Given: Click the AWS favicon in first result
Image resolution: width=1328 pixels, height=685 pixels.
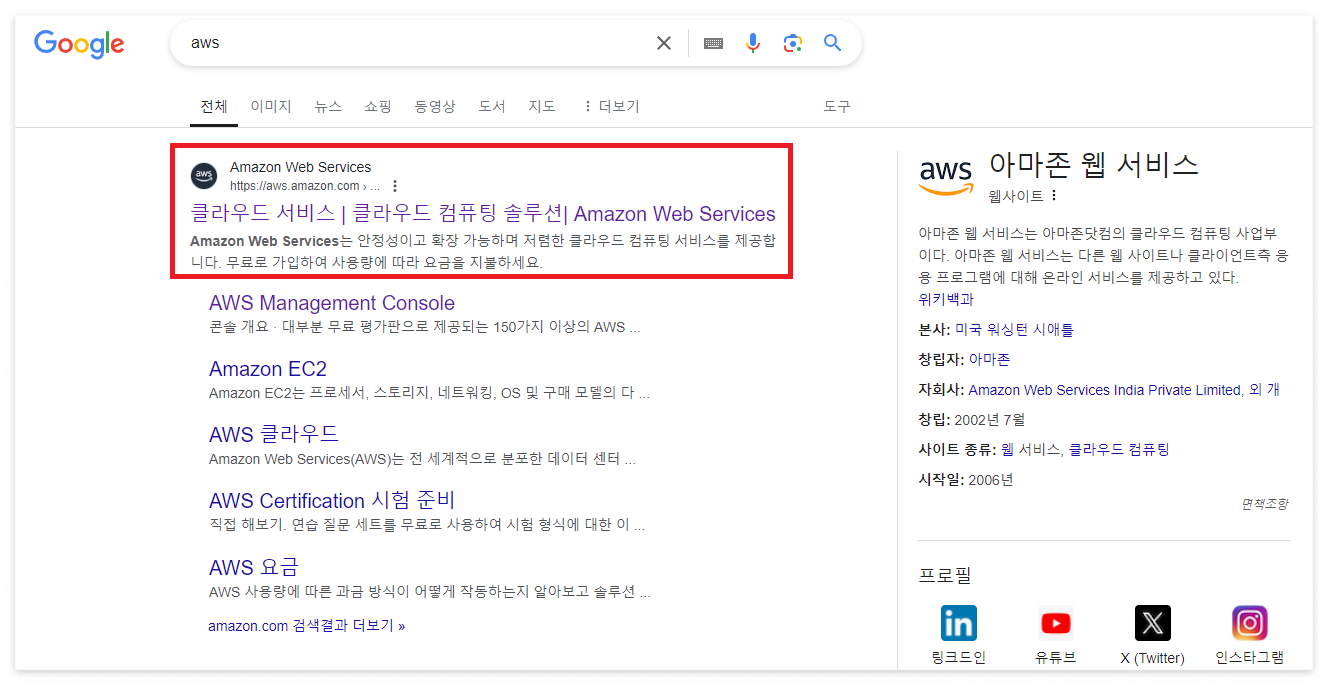Looking at the screenshot, I should 204,176.
